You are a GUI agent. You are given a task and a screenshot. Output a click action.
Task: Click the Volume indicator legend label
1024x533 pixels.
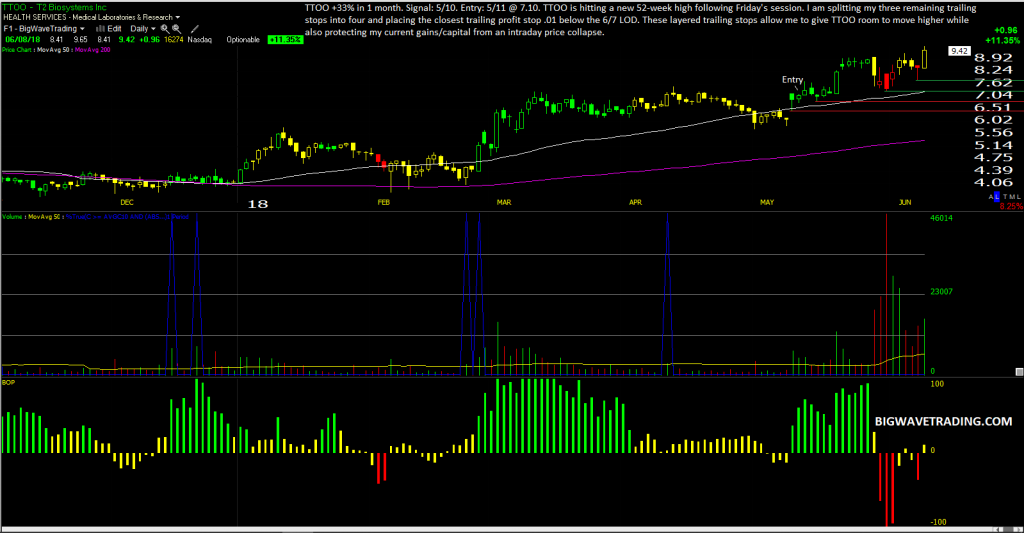click(12, 216)
